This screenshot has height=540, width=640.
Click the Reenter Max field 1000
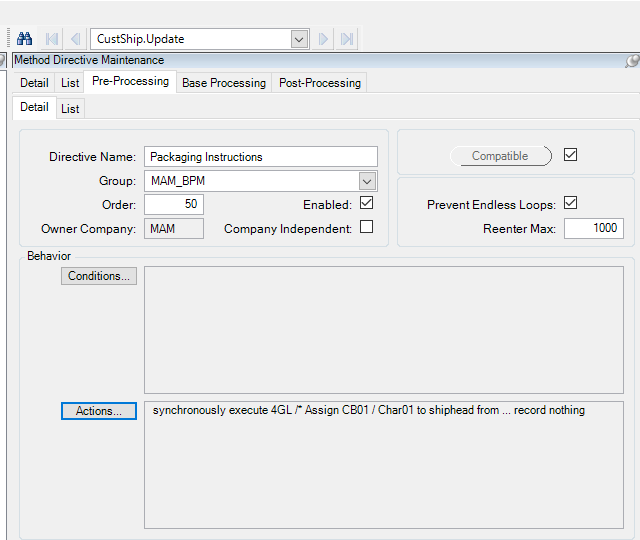point(594,228)
